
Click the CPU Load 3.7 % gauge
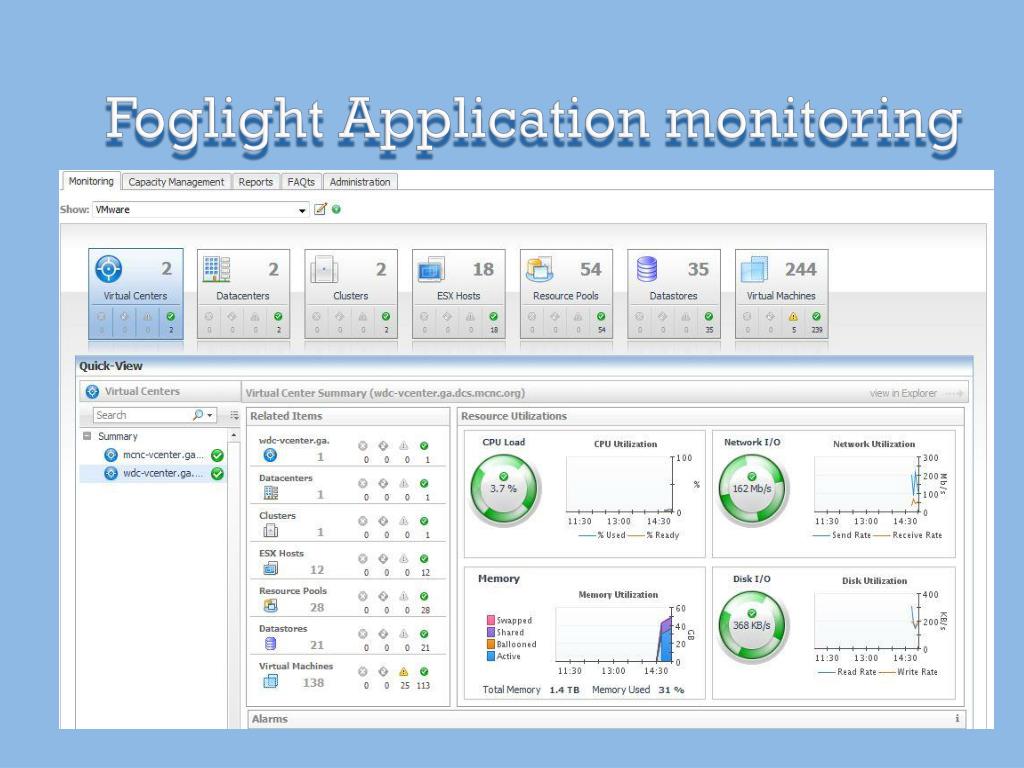tap(504, 488)
